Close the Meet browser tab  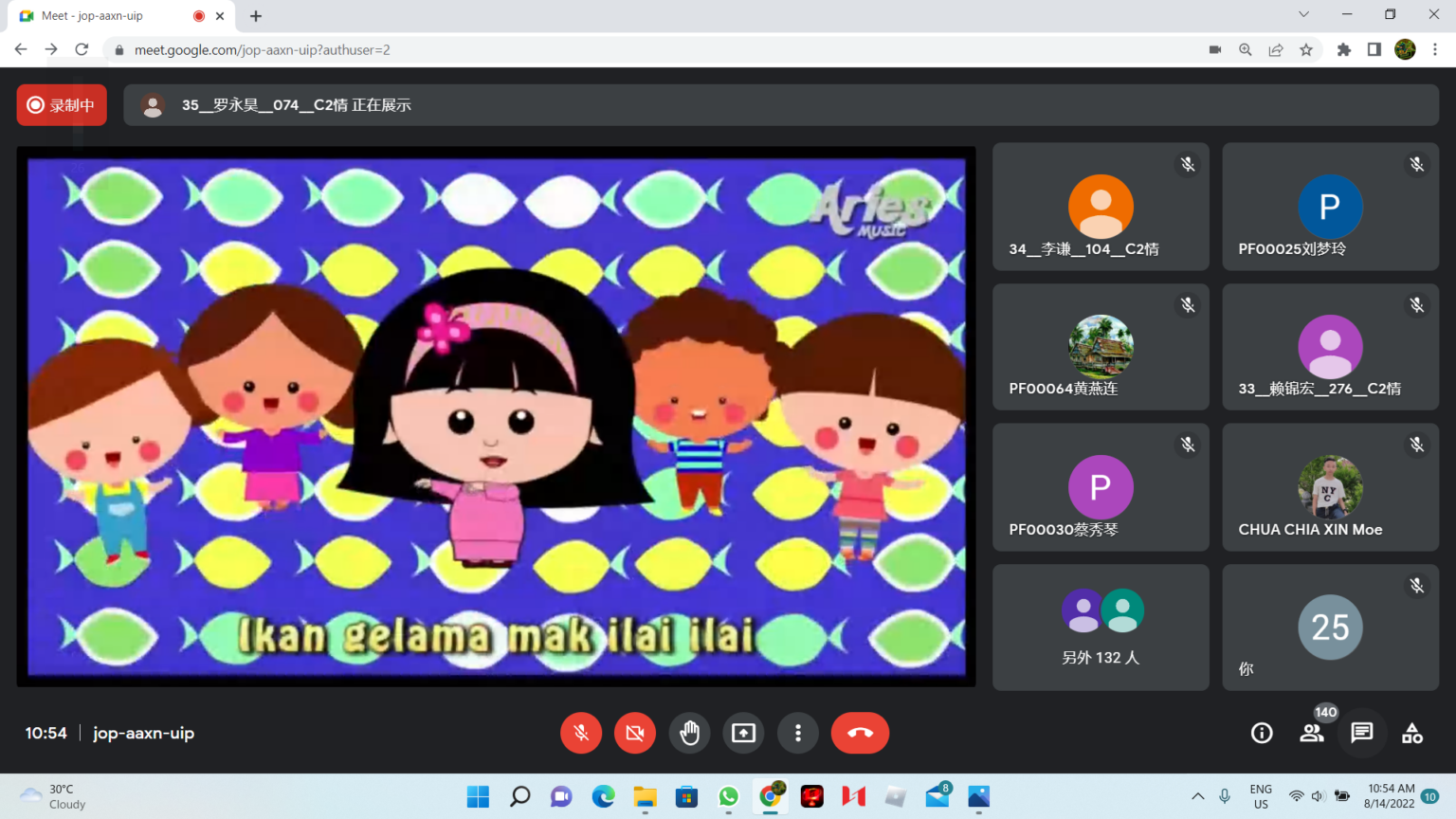(220, 16)
